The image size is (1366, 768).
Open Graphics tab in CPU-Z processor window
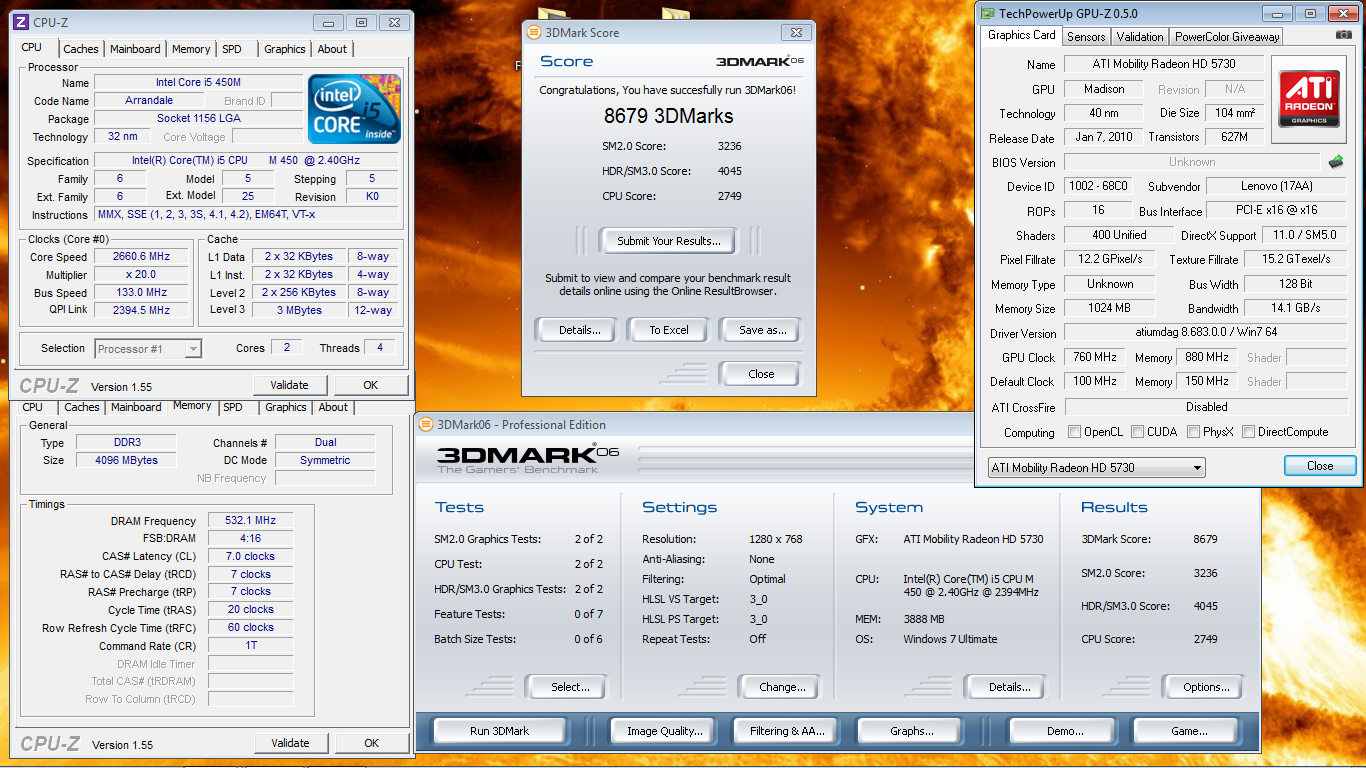pyautogui.click(x=285, y=49)
